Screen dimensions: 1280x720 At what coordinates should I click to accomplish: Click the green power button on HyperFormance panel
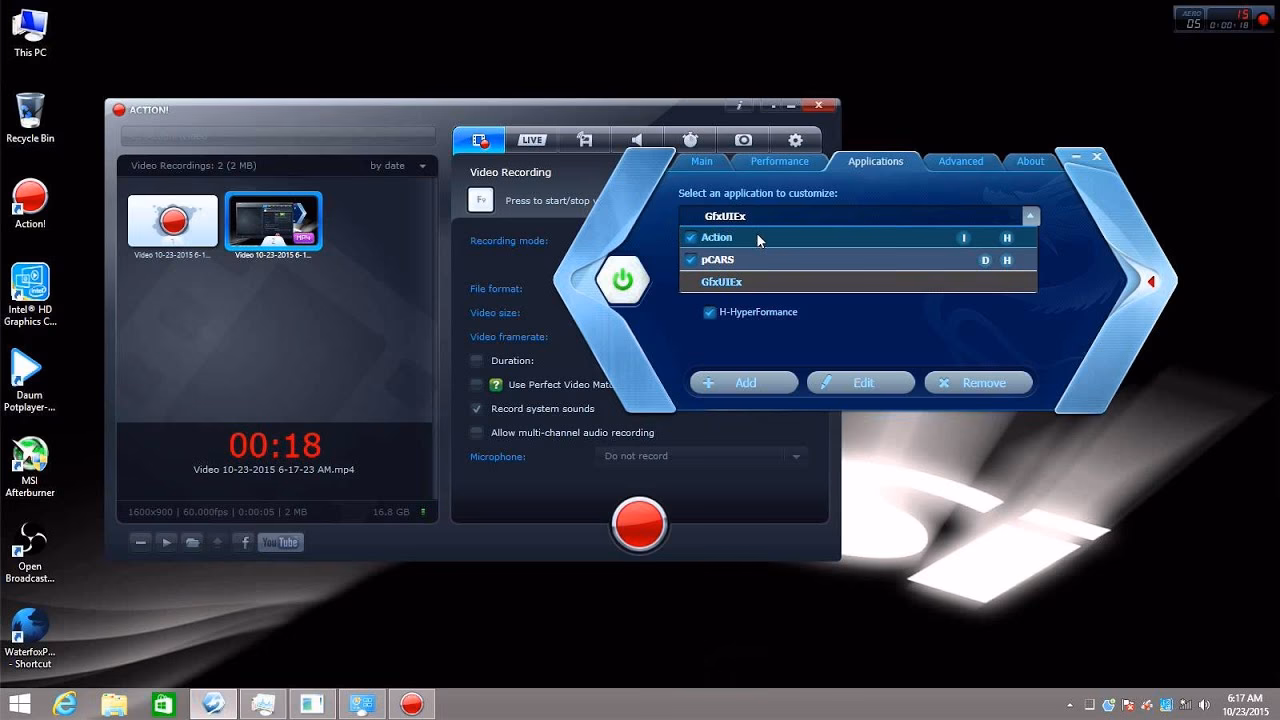click(x=623, y=280)
